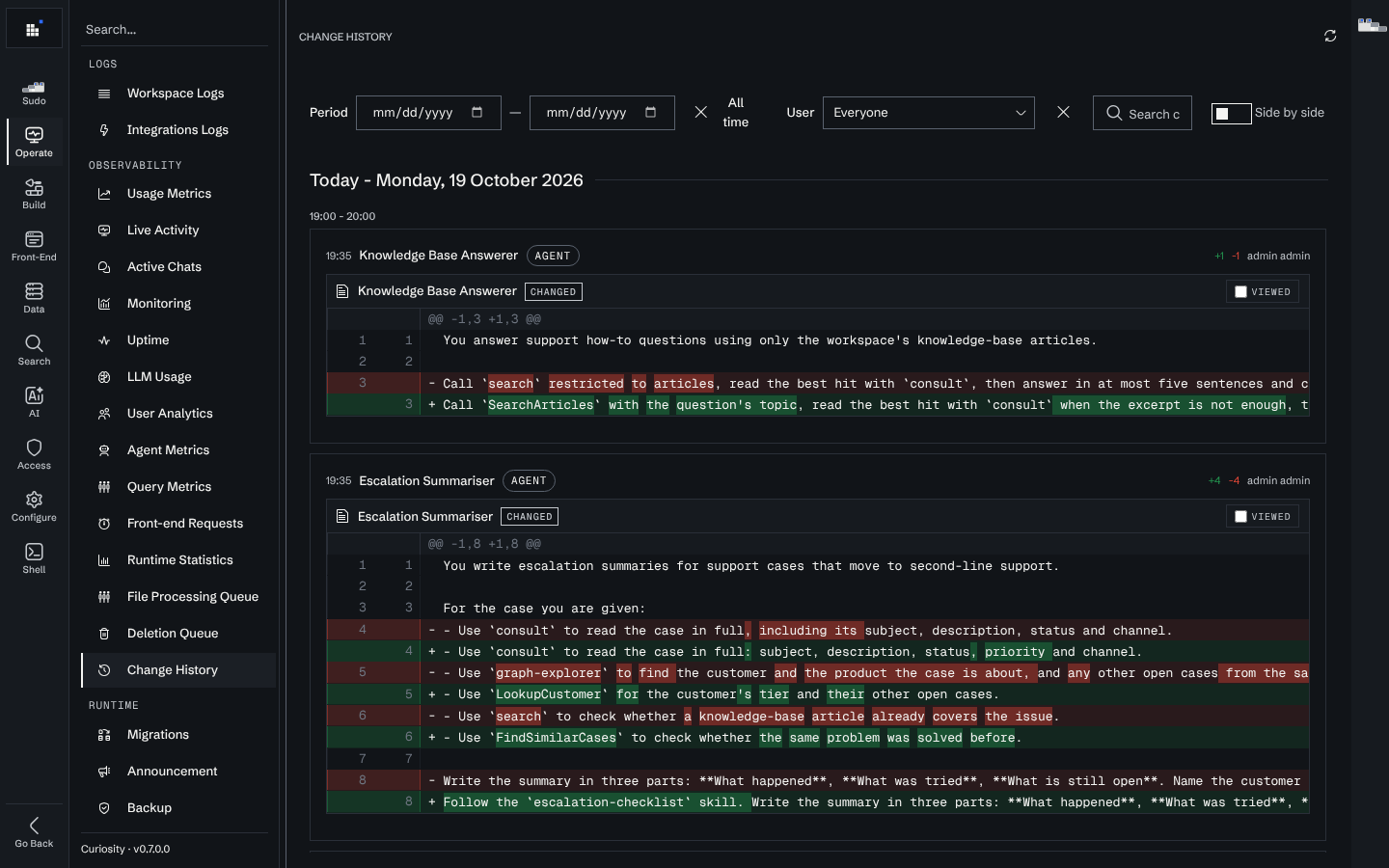The width and height of the screenshot is (1389, 868).
Task: Open the Search section in left rail
Action: pos(34,350)
